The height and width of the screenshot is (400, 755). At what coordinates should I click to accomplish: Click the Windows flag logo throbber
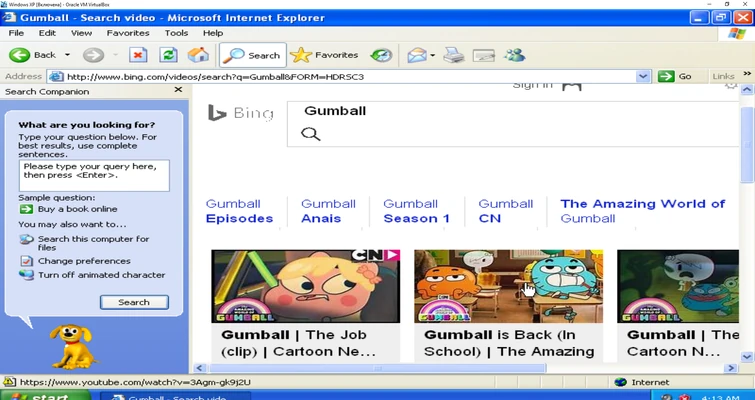(x=737, y=33)
